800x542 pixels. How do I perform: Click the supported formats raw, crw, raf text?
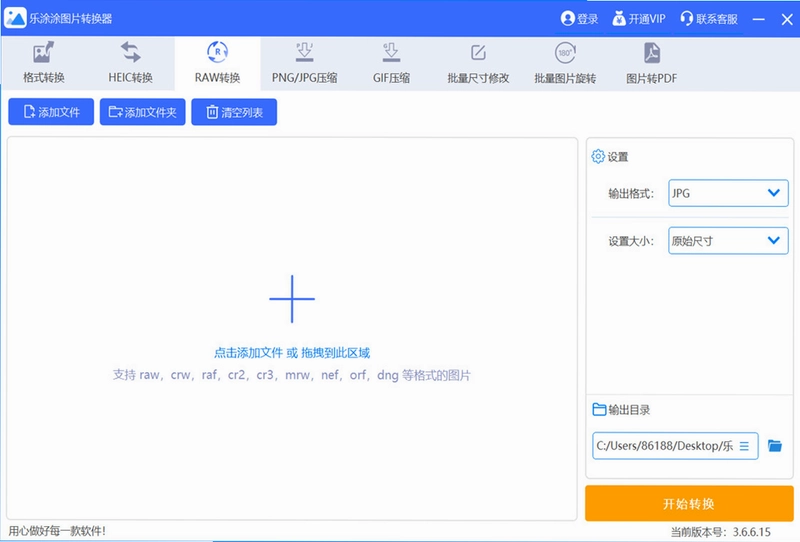point(292,375)
